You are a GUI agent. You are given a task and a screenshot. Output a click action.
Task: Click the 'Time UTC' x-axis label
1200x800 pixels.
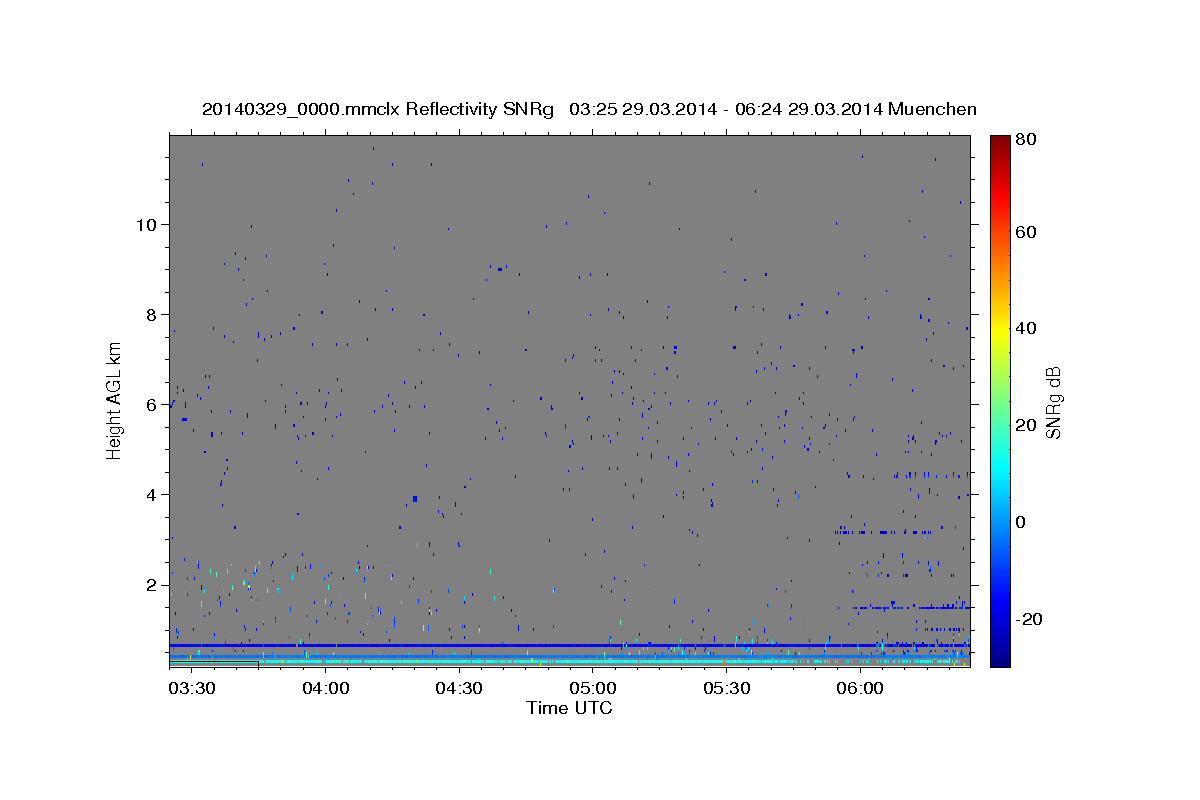[x=569, y=708]
